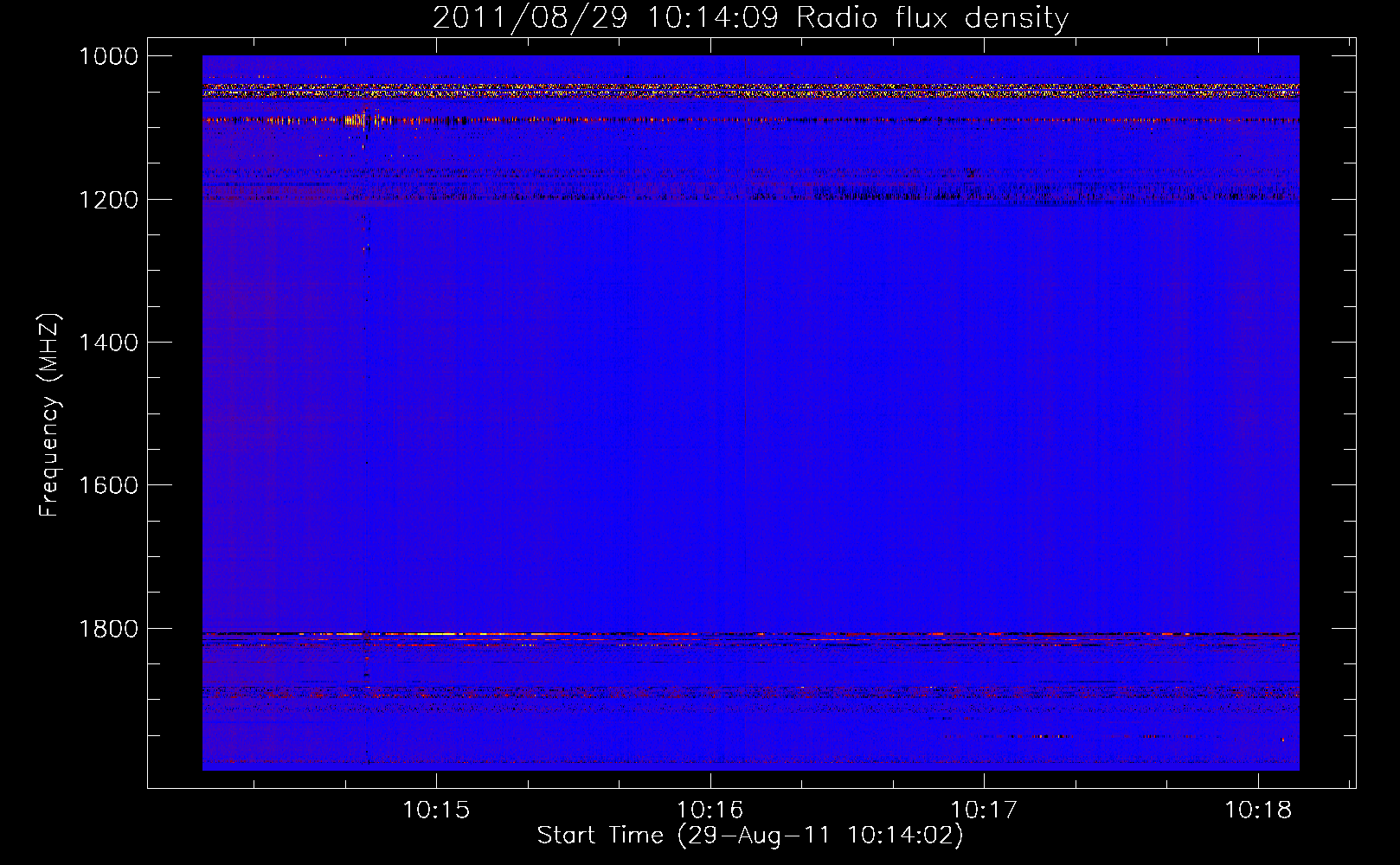Click the 1600 frequency tick label

pos(108,485)
